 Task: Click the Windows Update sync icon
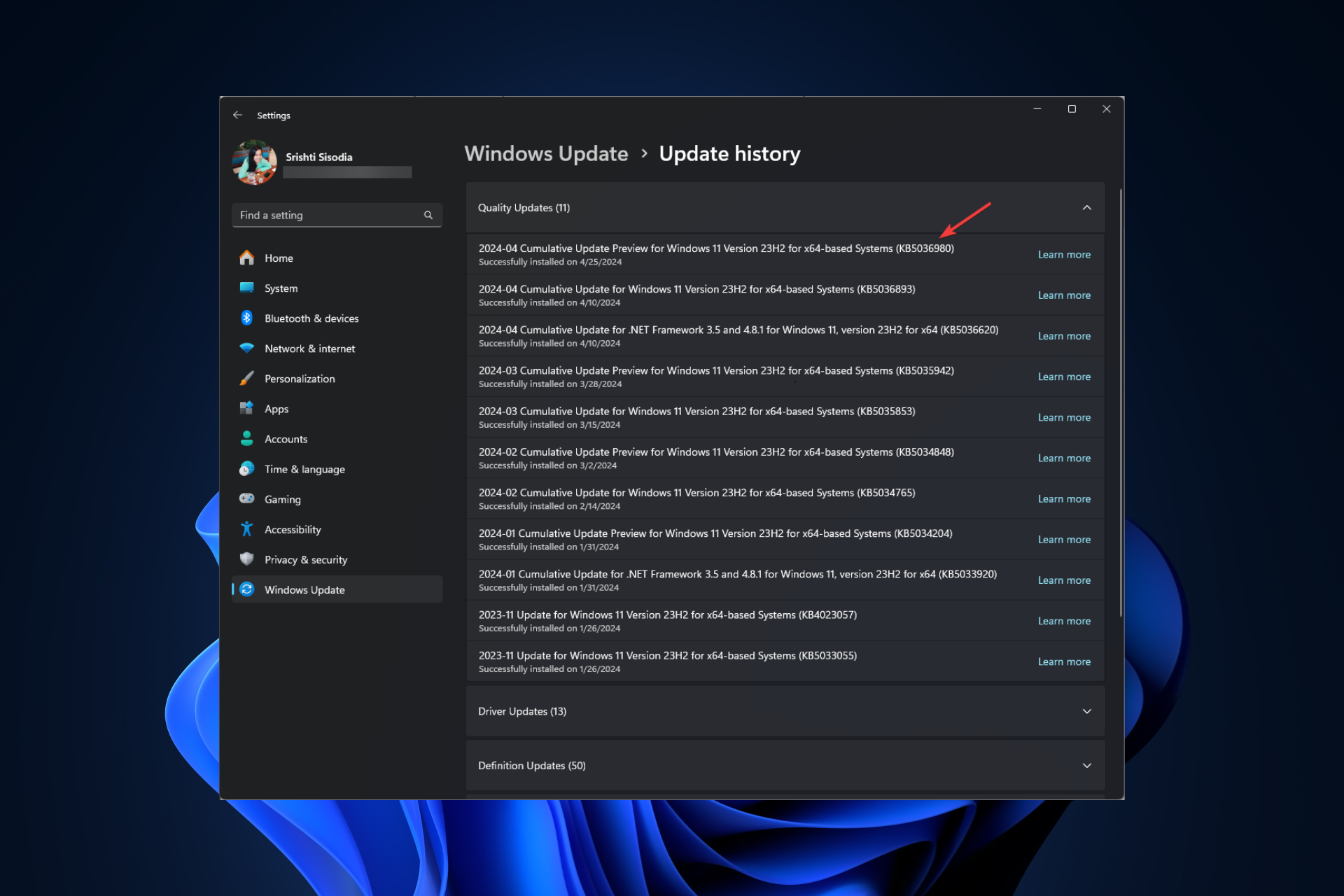click(x=246, y=589)
